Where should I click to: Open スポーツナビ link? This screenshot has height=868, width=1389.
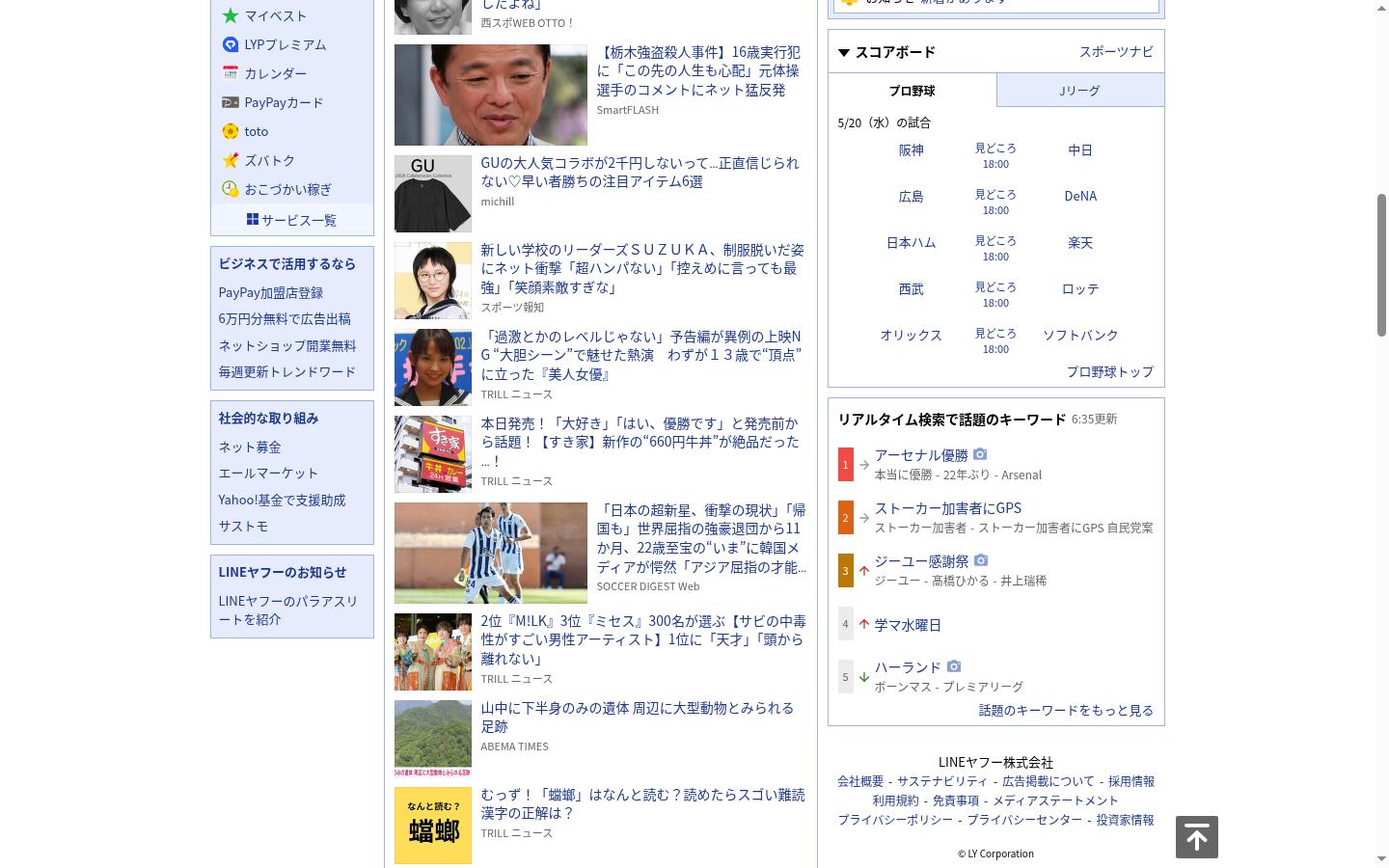1116,52
